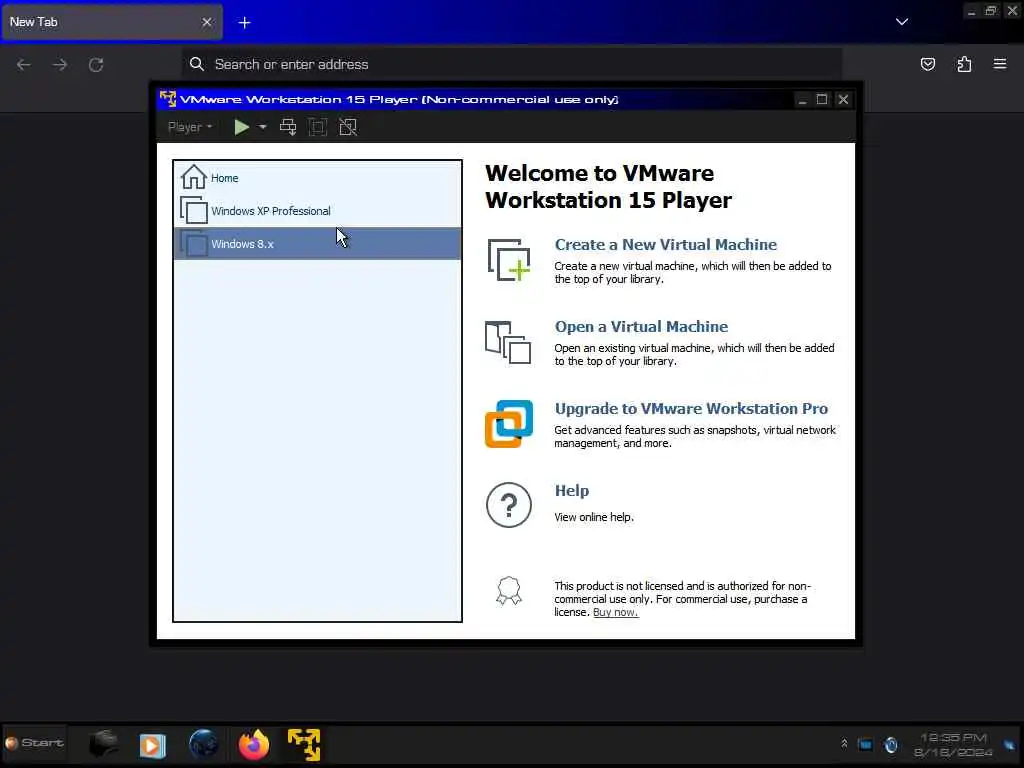The height and width of the screenshot is (768, 1024).
Task: Click the question mark help icon
Action: point(509,505)
